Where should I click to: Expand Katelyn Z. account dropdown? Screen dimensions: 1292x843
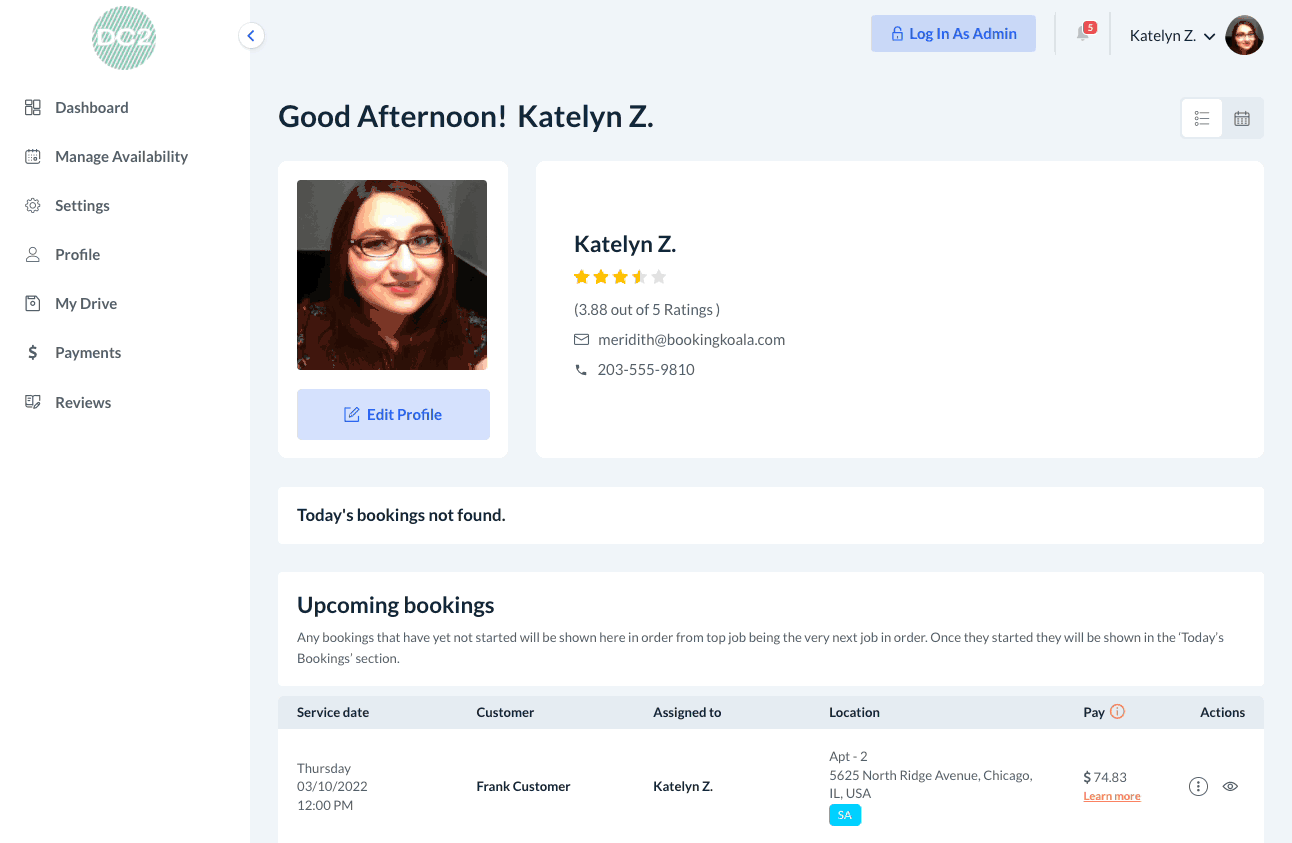tap(1173, 36)
